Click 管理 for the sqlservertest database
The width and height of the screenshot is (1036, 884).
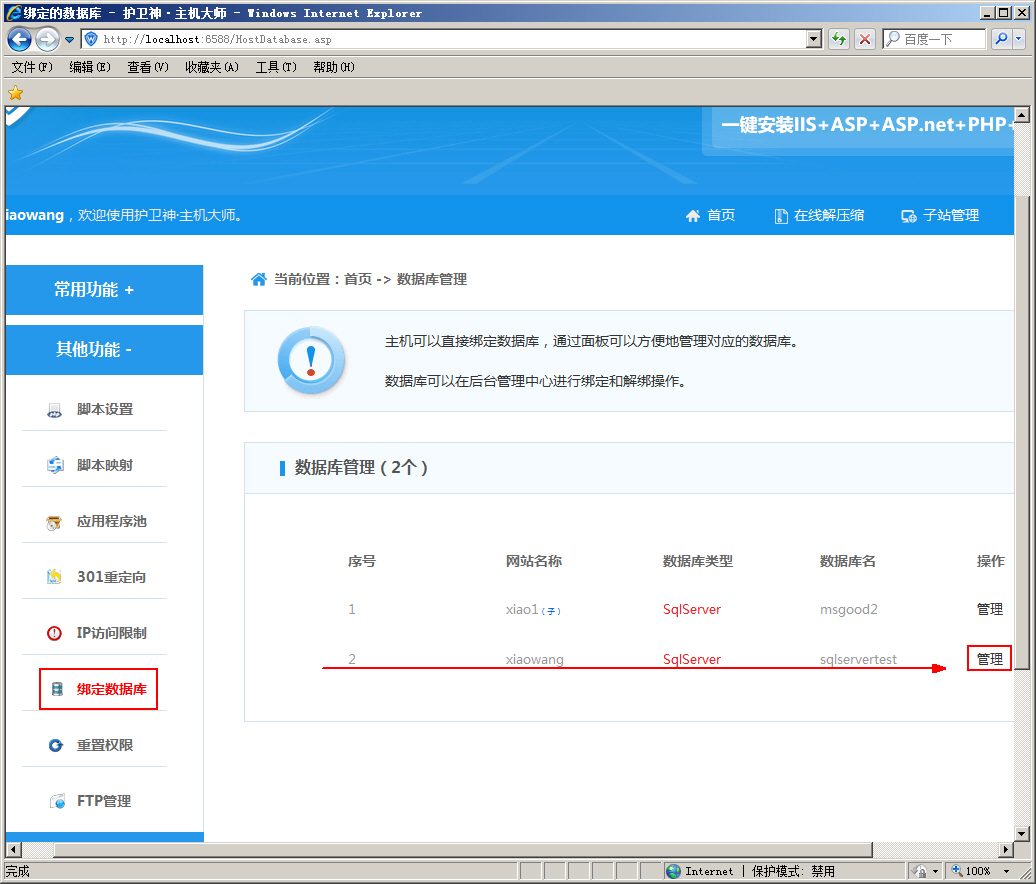tap(989, 658)
